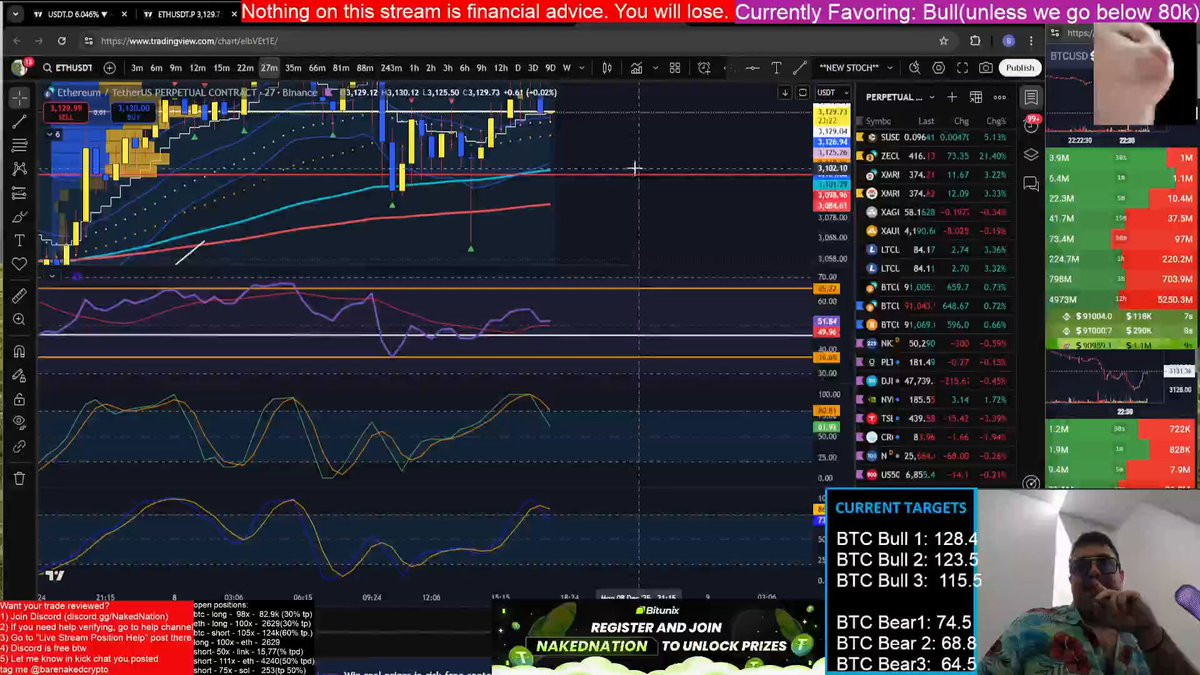Select the 15m timeframe
The image size is (1200, 675).
[x=221, y=68]
